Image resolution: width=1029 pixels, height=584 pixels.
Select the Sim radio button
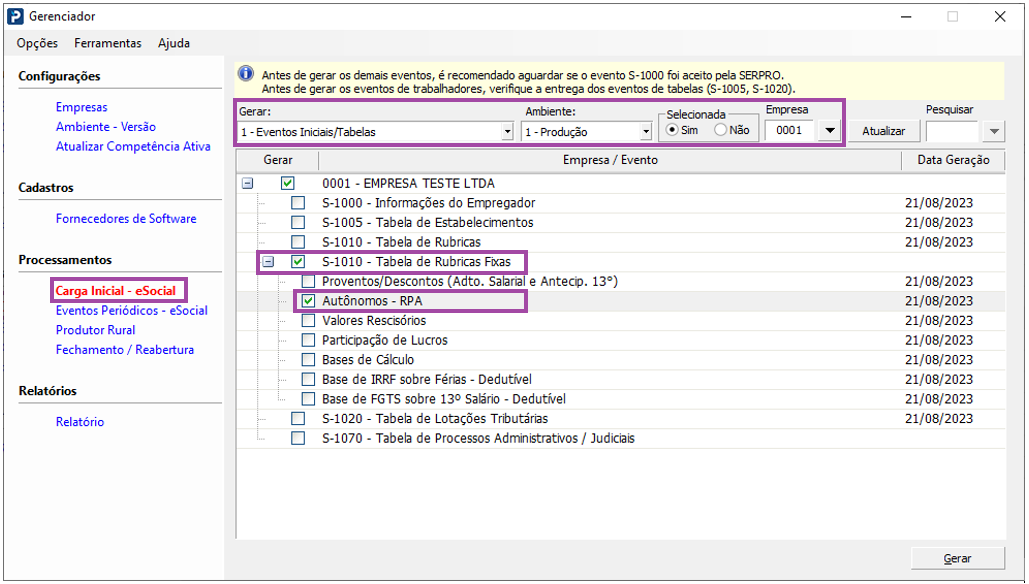672,130
